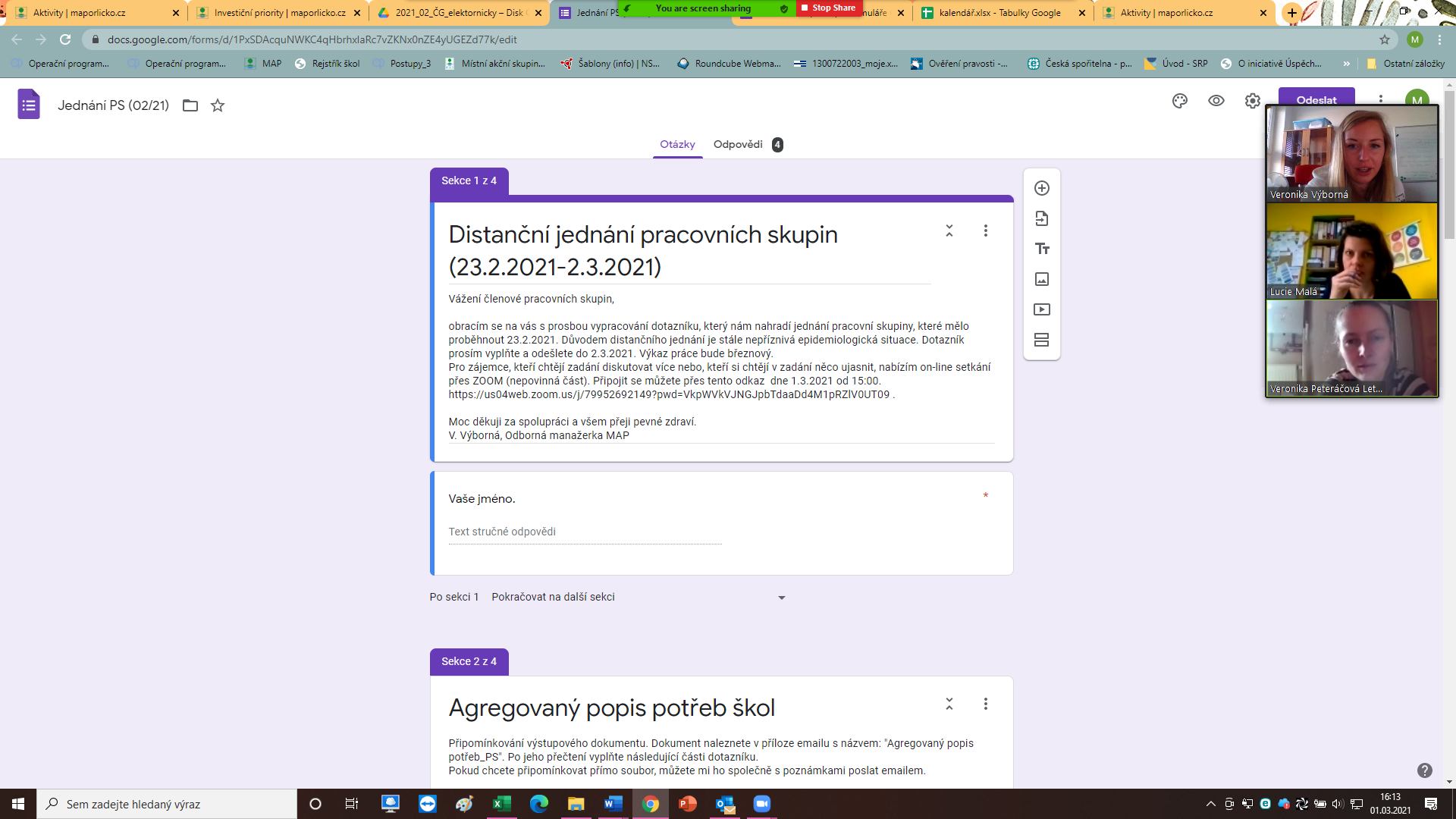Add a video to the form
Screen dimensions: 1456x819
1041,309
